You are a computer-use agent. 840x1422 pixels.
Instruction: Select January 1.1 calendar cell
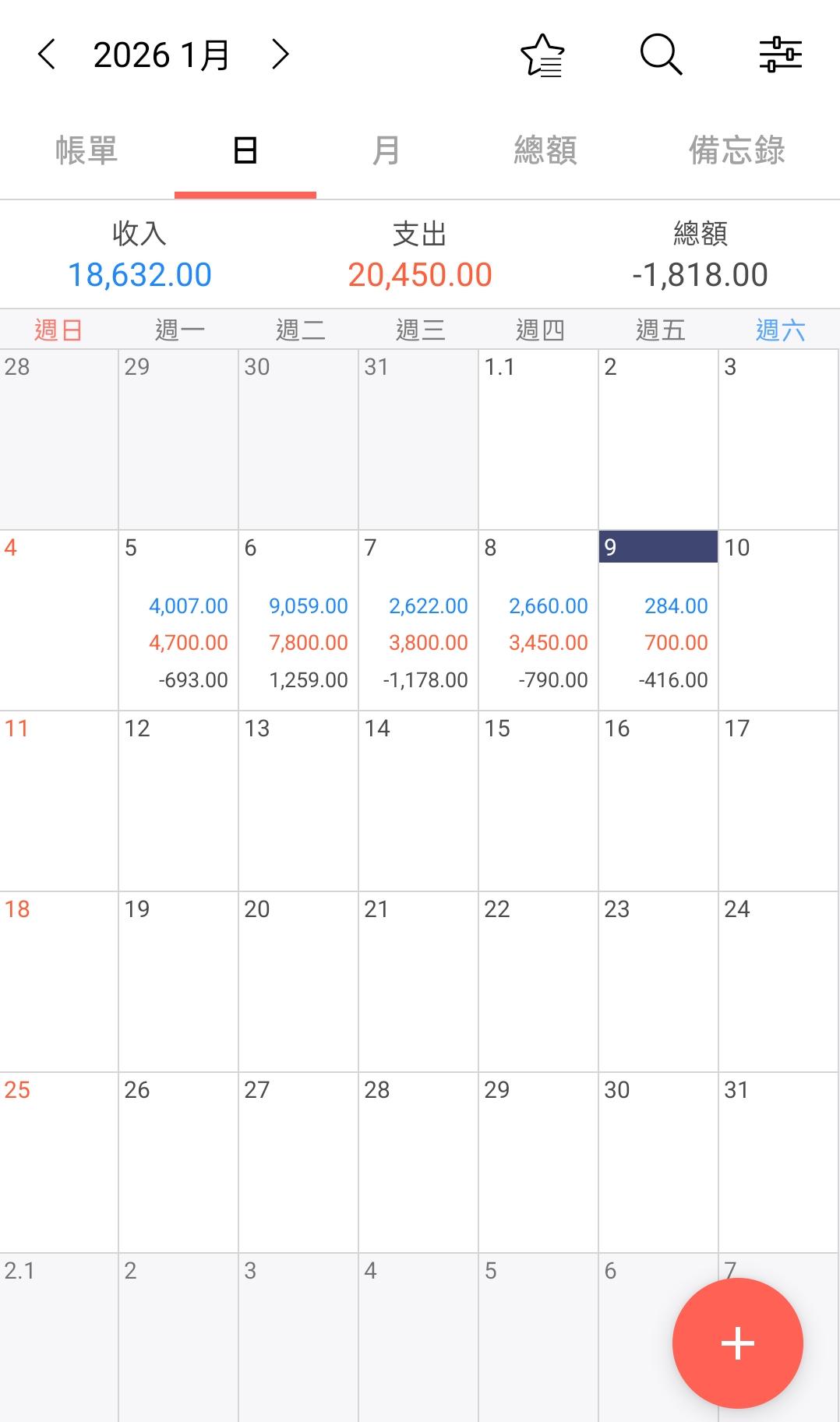click(538, 439)
